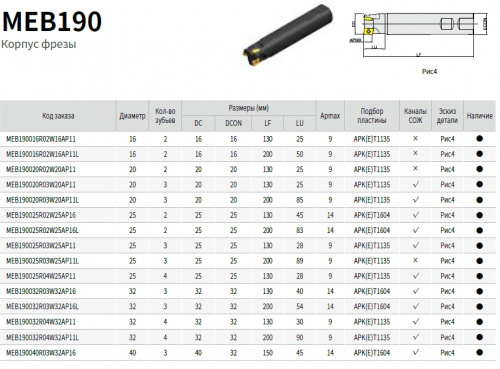Screen dimensions: 500x369
Task: Click the 'Эскиз детали' column header
Action: click(447, 116)
